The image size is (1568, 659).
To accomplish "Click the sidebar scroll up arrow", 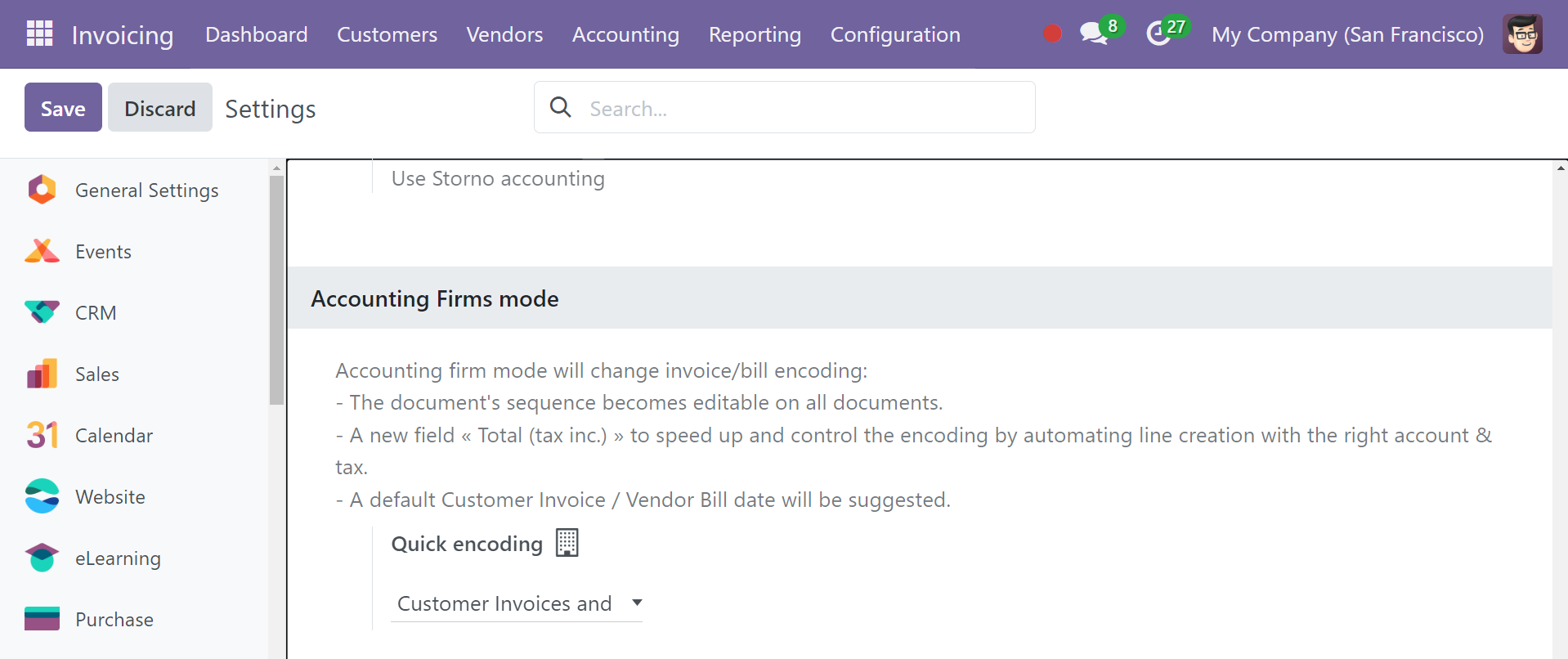I will coord(276,168).
